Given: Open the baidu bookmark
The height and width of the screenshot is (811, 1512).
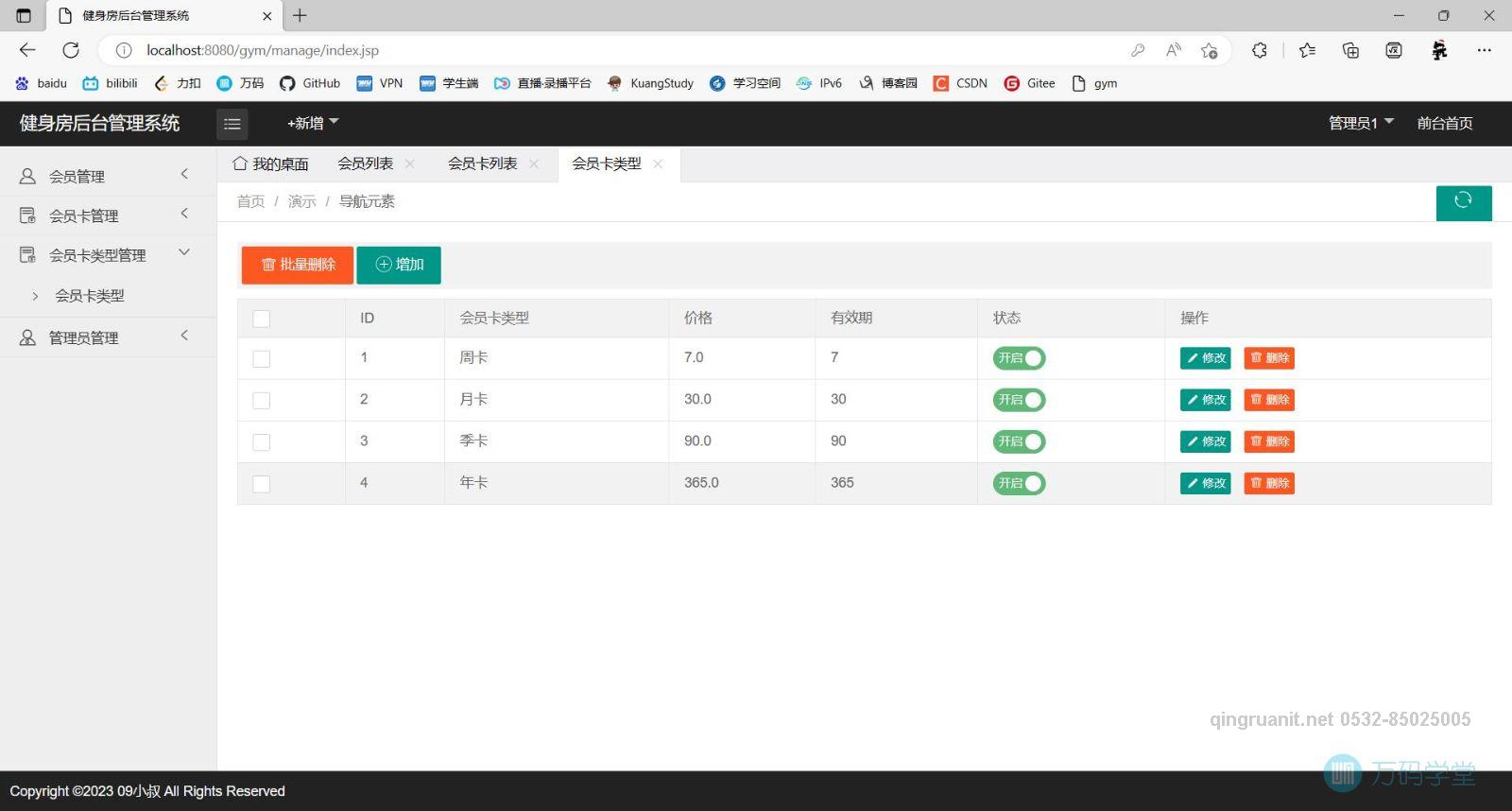Looking at the screenshot, I should pyautogui.click(x=42, y=83).
